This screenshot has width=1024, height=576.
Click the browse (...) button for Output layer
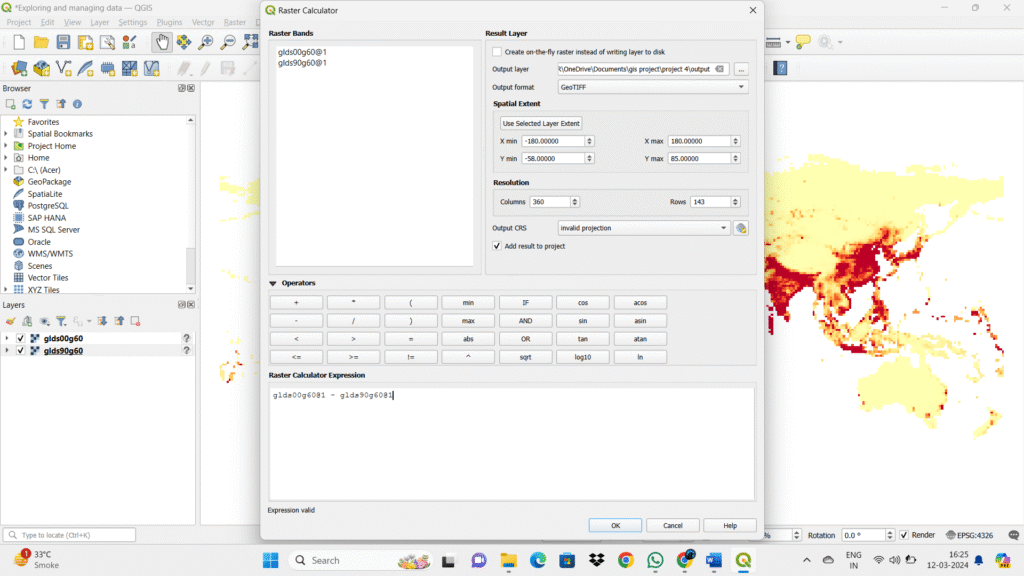coord(741,69)
